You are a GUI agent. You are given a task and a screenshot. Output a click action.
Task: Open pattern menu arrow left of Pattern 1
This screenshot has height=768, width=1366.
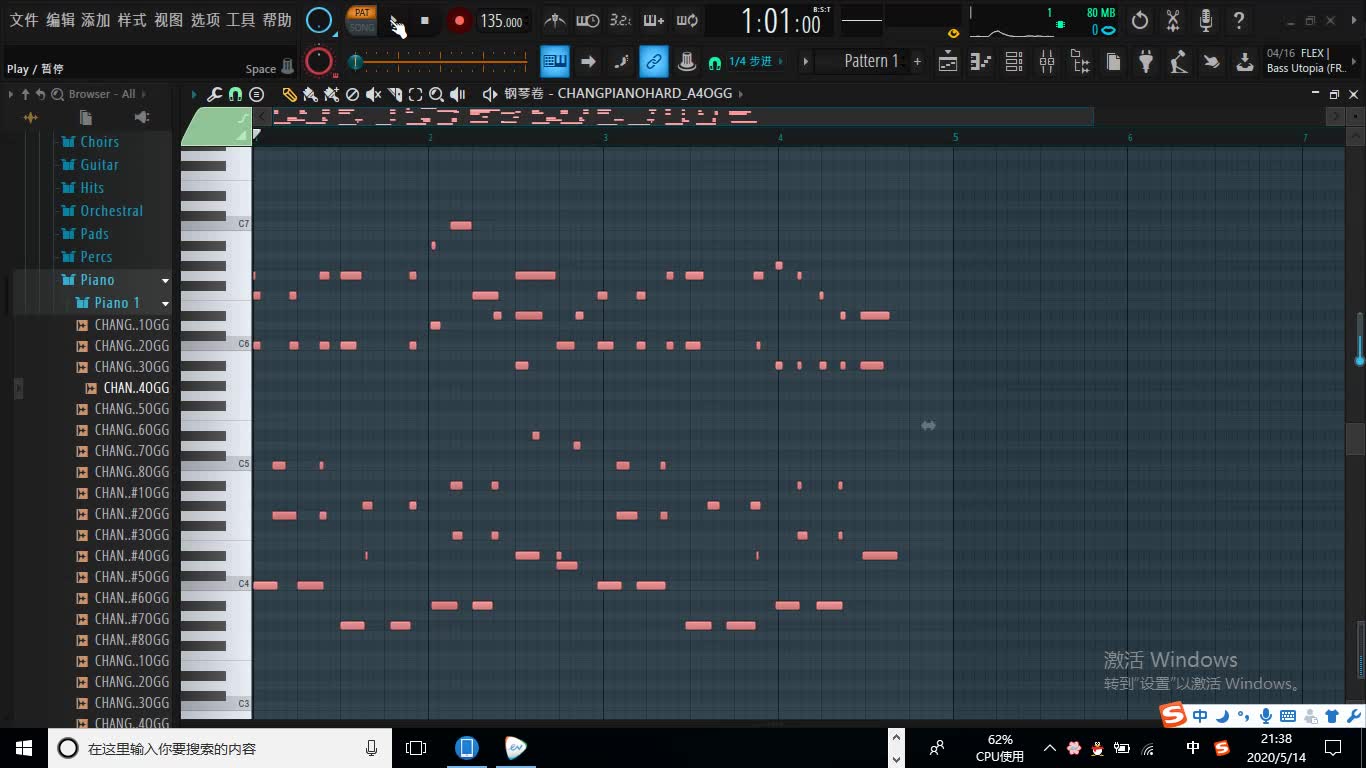[x=806, y=62]
